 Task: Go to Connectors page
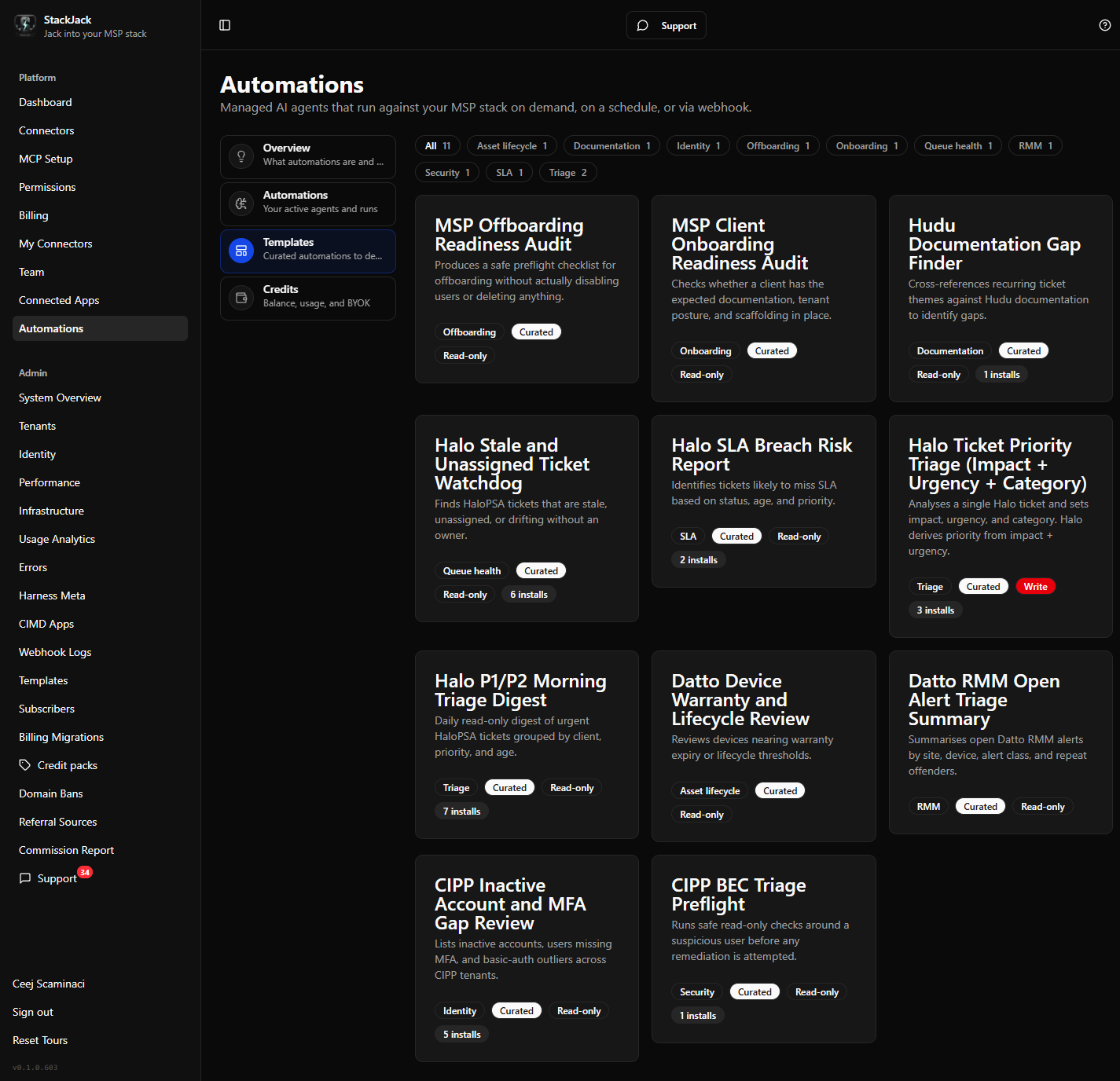100,130
